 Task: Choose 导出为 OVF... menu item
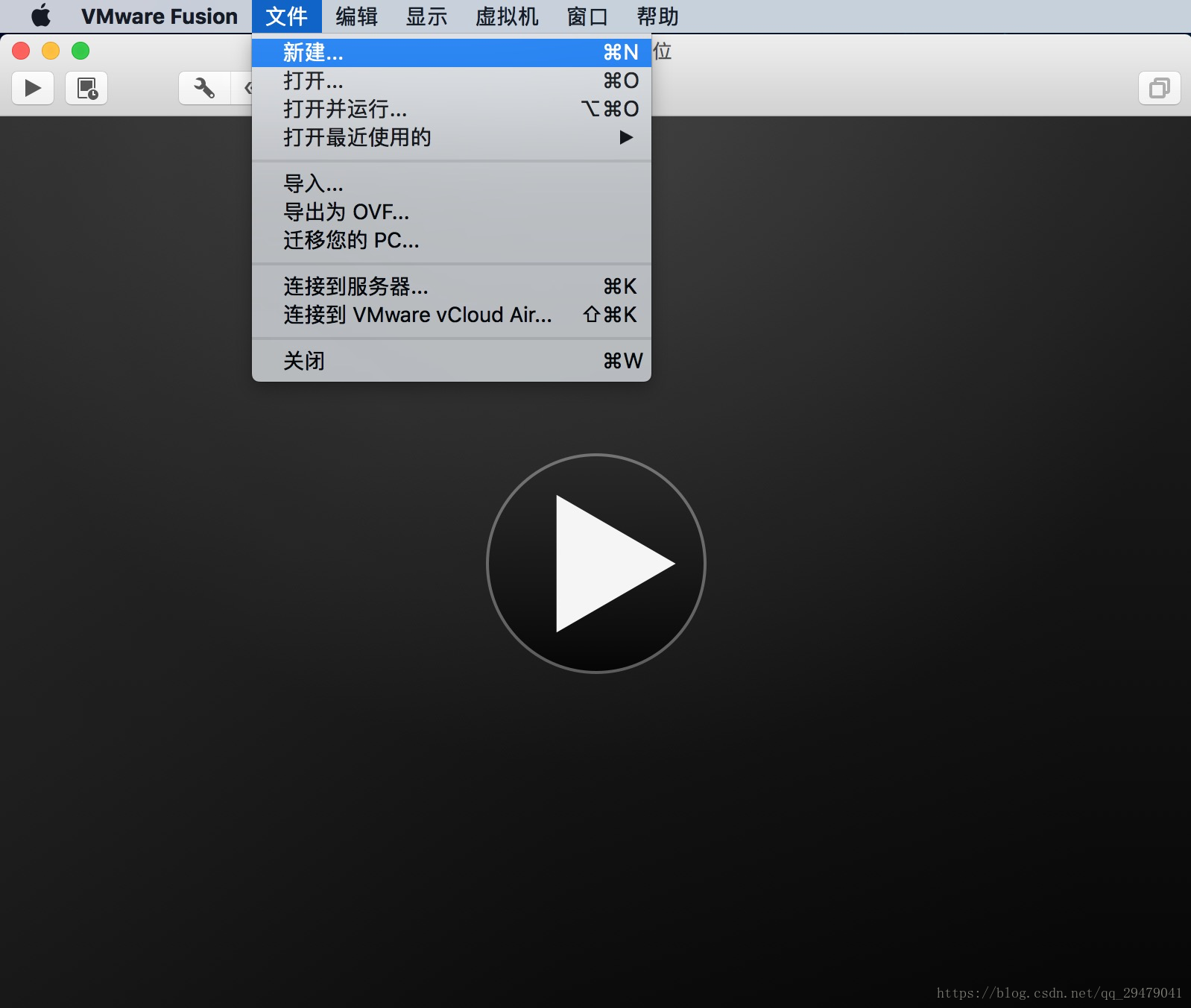[452, 212]
